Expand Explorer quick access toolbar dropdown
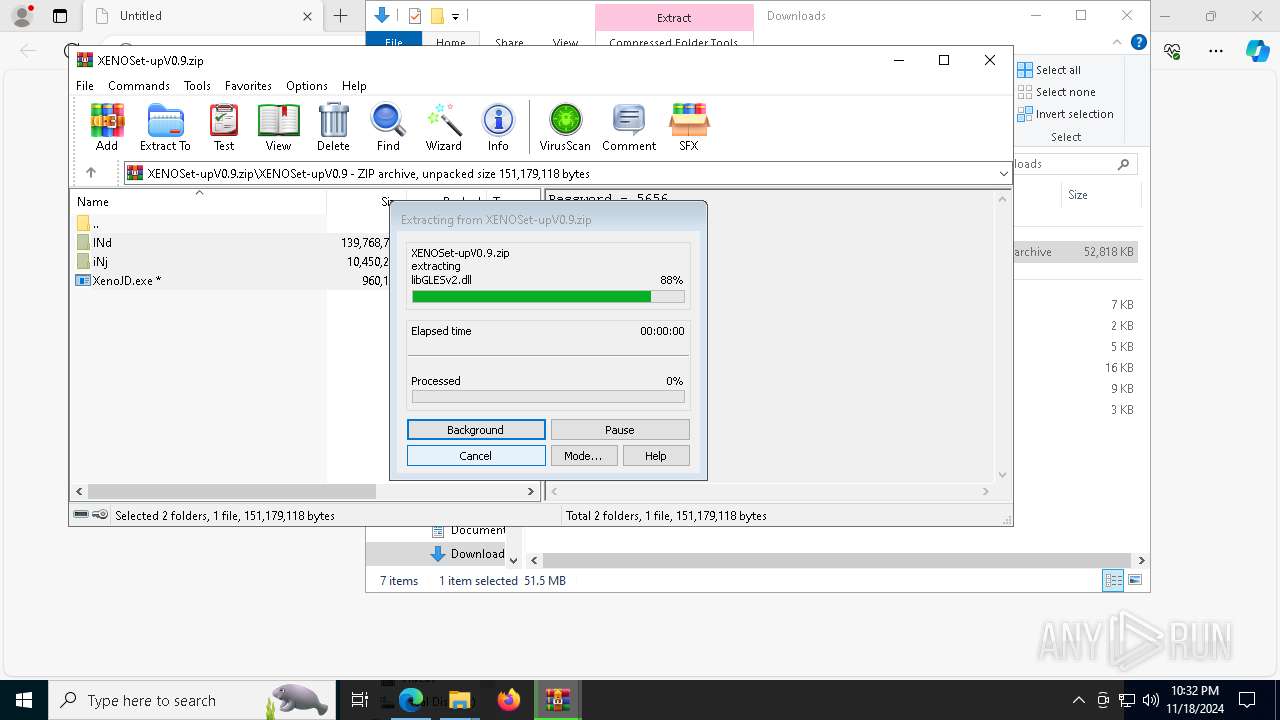The image size is (1280, 720). click(456, 16)
